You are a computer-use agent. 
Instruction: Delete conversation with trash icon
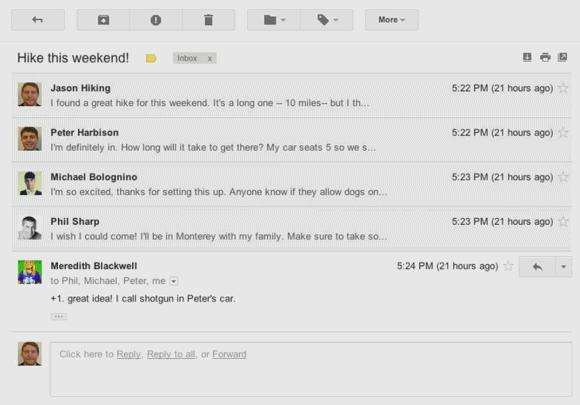pos(209,20)
